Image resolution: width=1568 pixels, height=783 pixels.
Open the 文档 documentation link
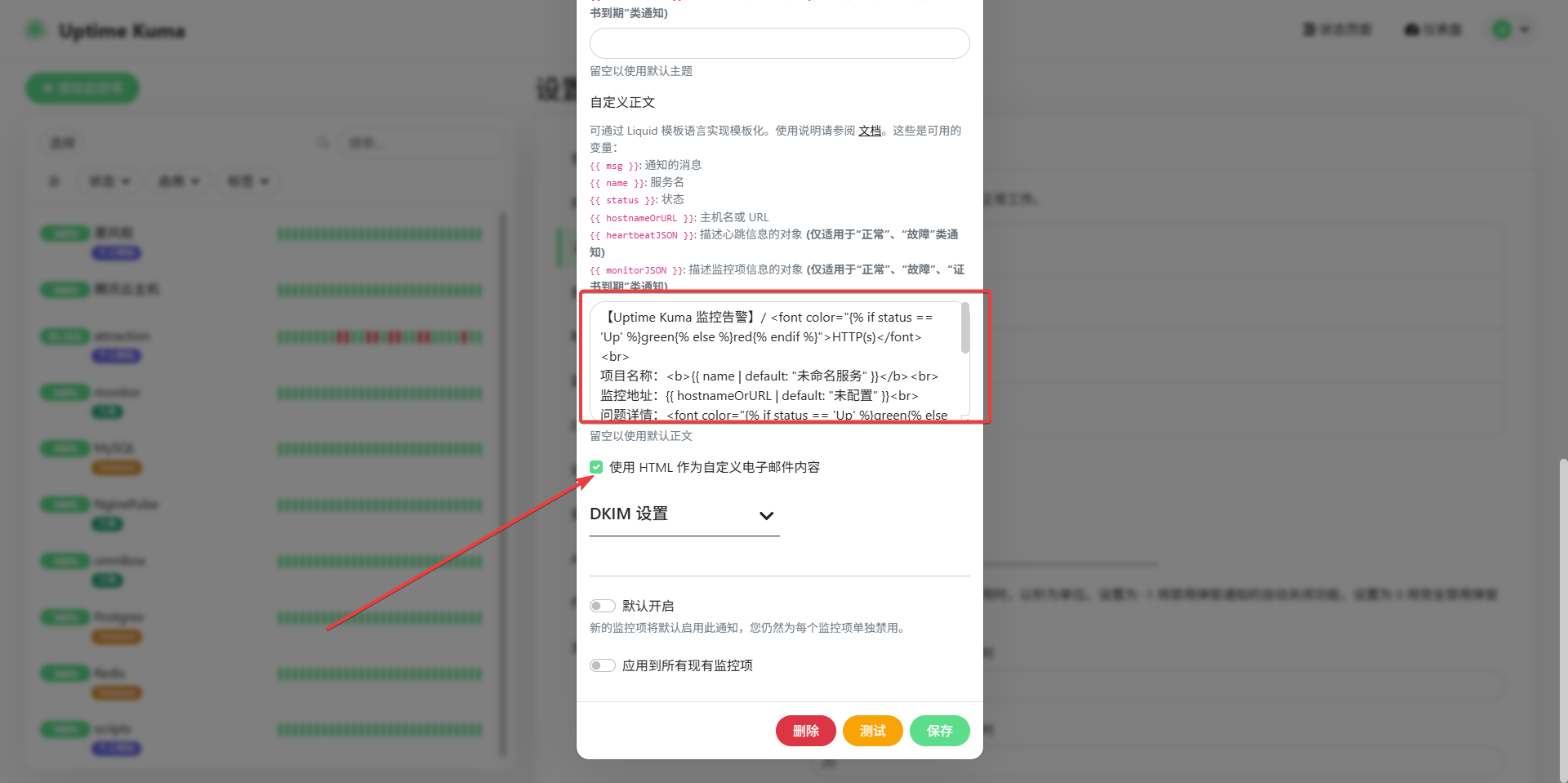click(x=870, y=131)
